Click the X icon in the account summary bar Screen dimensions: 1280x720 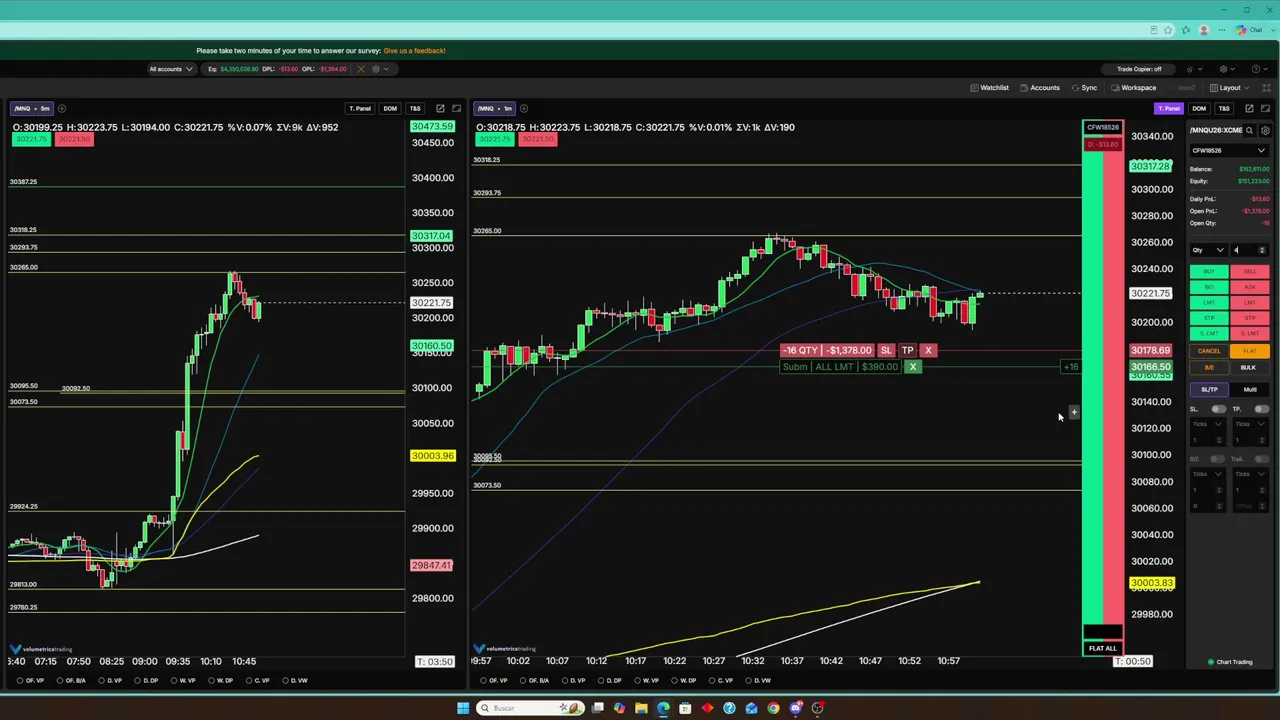pyautogui.click(x=361, y=69)
